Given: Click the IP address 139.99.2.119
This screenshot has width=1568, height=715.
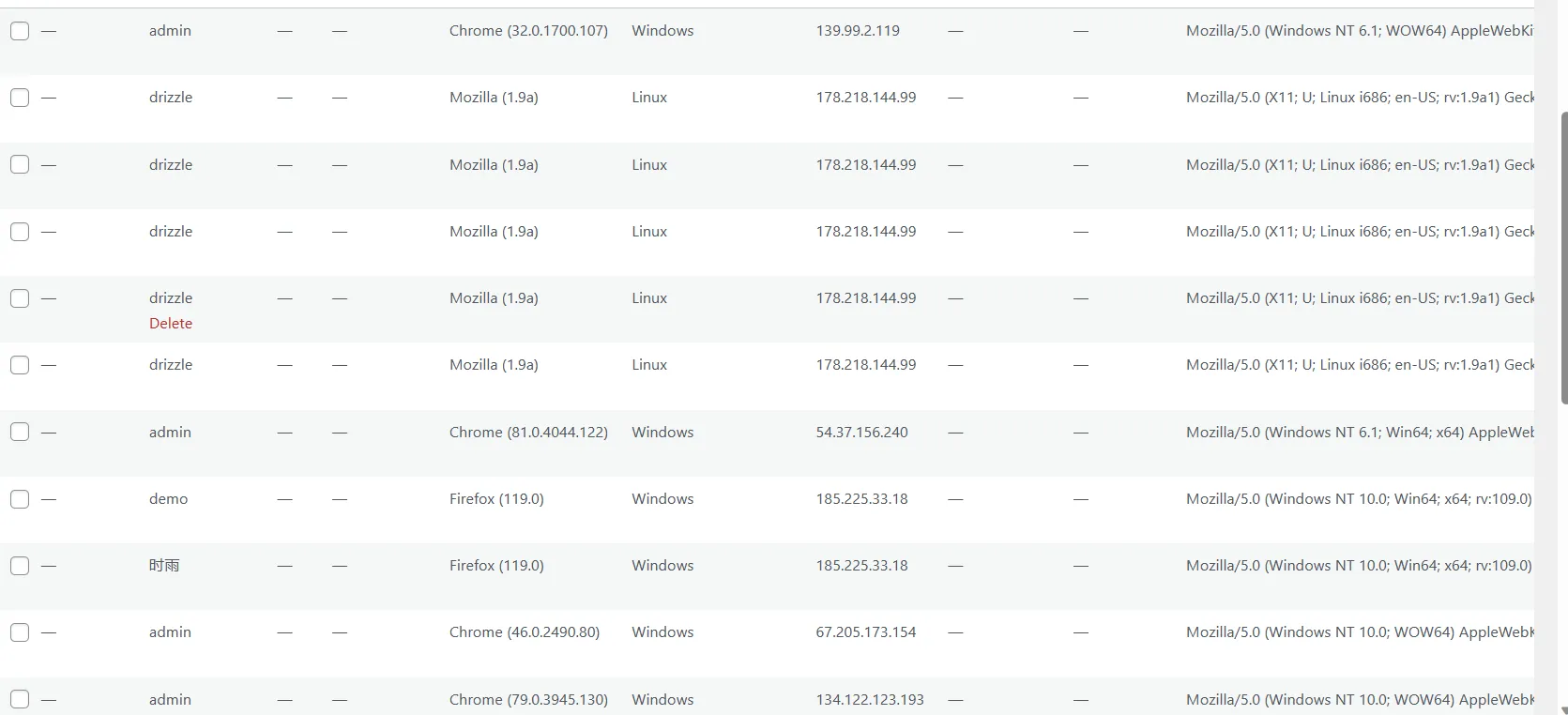Looking at the screenshot, I should tap(858, 31).
